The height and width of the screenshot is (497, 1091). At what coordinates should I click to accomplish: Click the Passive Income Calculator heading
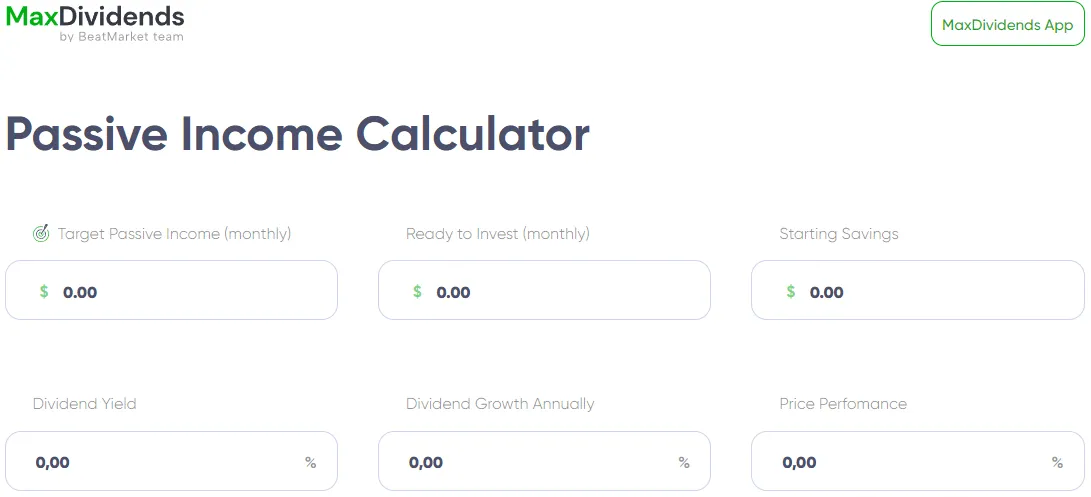[x=298, y=135]
